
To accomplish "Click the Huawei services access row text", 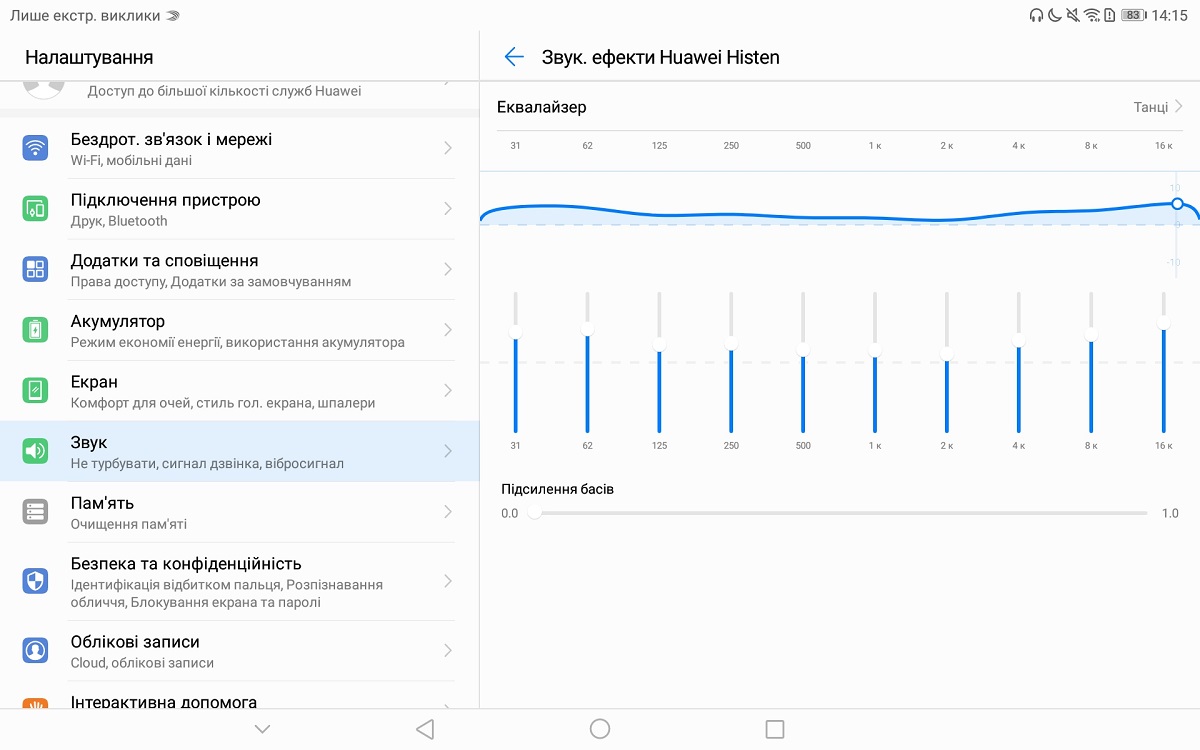I will (224, 91).
